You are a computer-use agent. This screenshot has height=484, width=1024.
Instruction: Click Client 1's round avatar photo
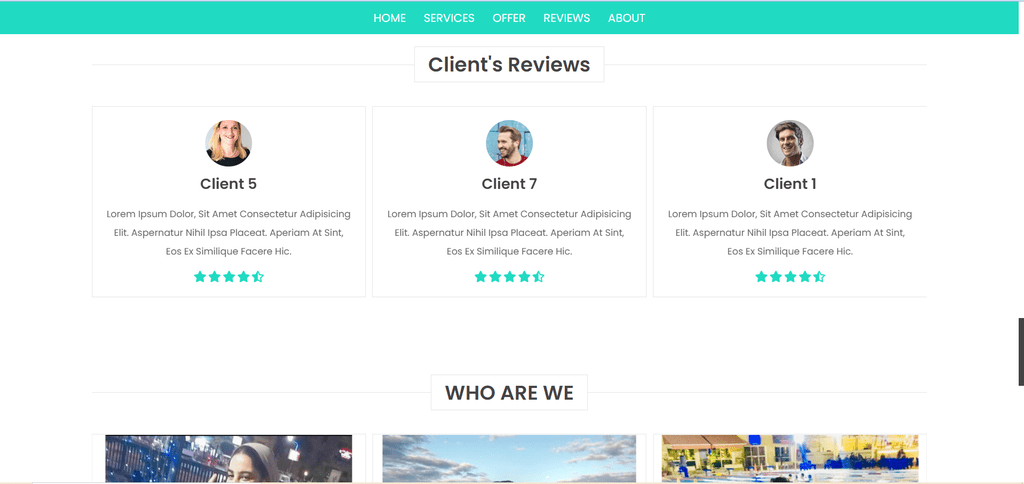790,143
